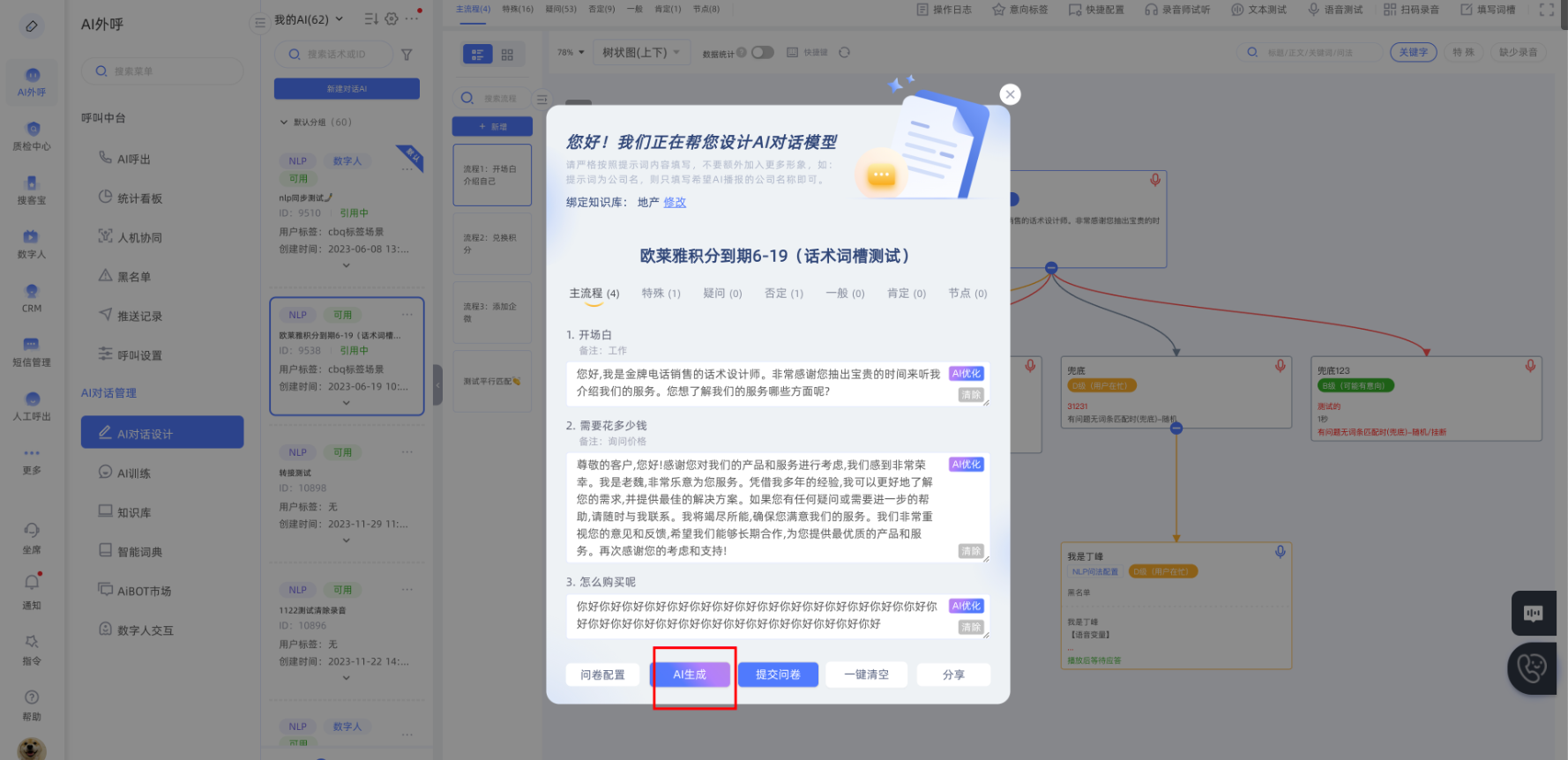
Task: Toggle the 数据统计 switch
Action: pyautogui.click(x=762, y=53)
